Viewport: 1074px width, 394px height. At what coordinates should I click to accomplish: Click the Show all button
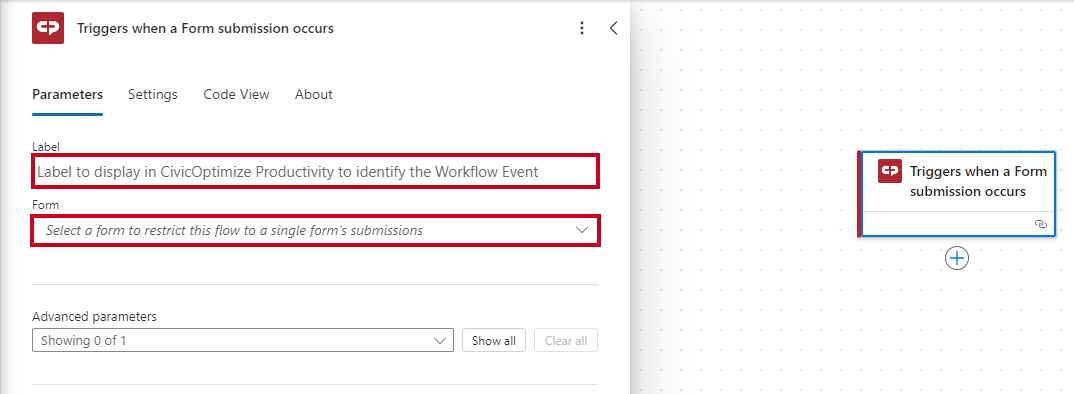(x=494, y=341)
